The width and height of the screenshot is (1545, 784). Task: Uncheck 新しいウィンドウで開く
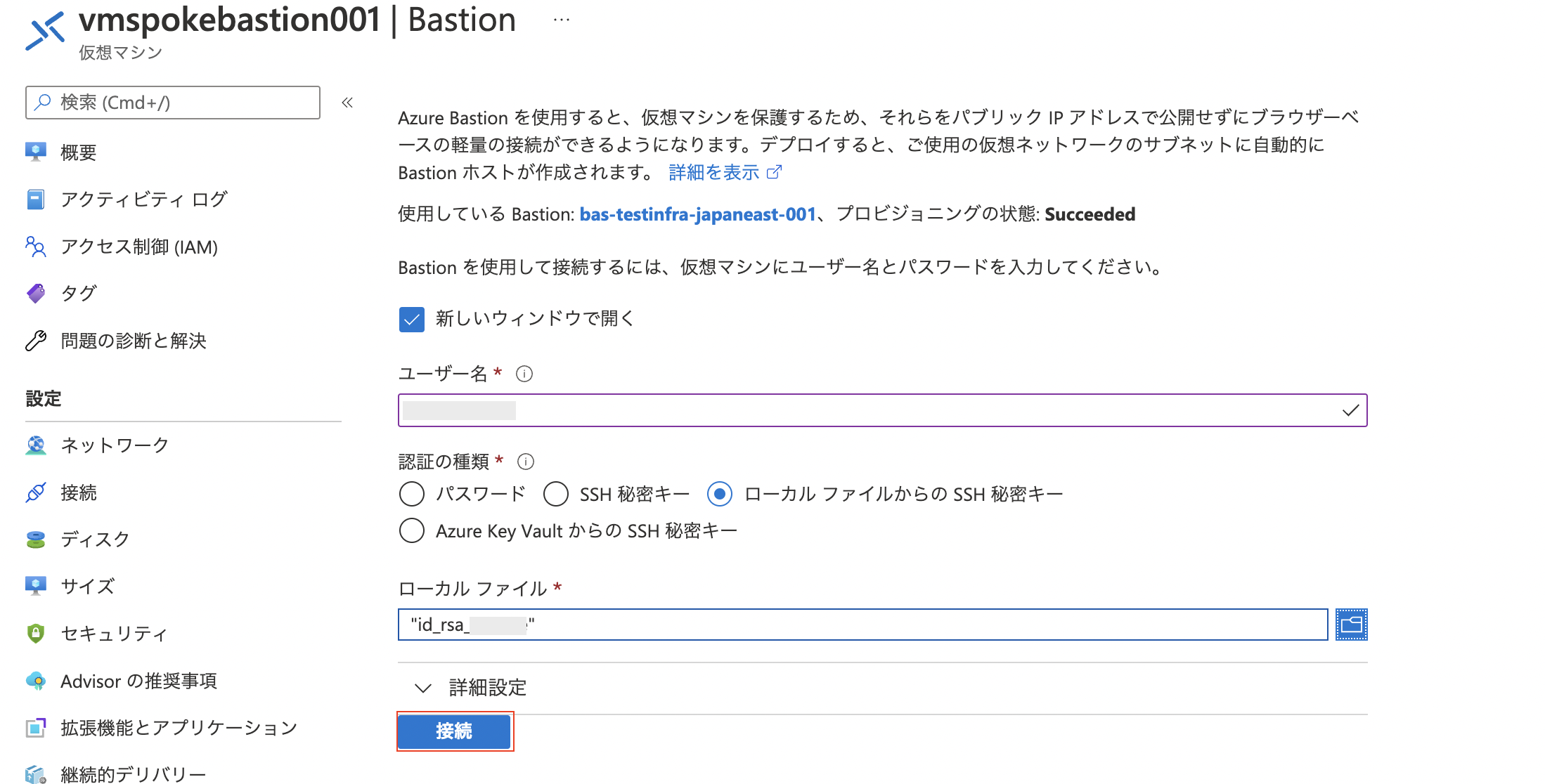[x=411, y=319]
